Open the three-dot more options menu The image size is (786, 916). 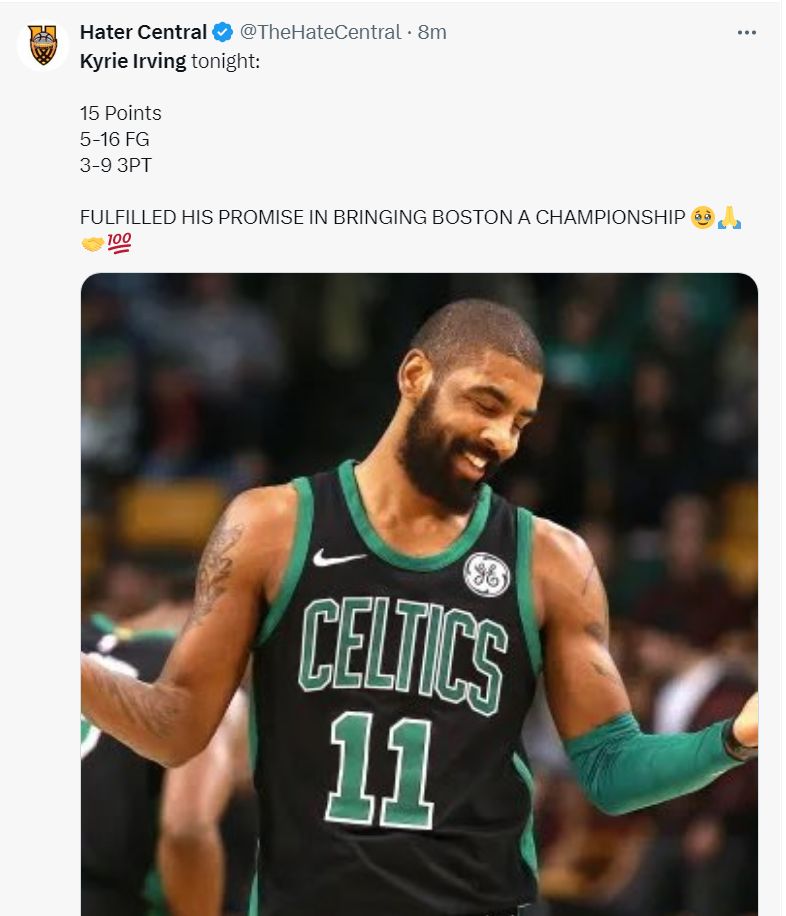coord(746,33)
